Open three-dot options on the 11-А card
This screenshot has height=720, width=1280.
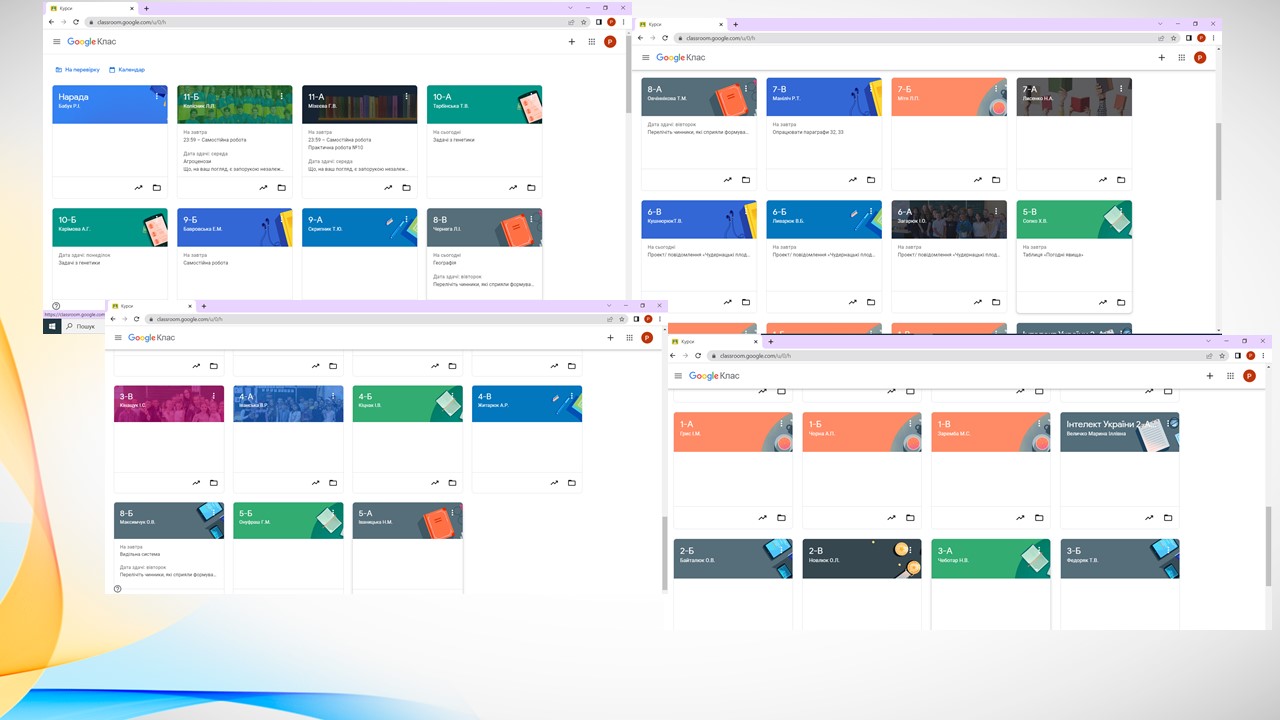tap(406, 96)
